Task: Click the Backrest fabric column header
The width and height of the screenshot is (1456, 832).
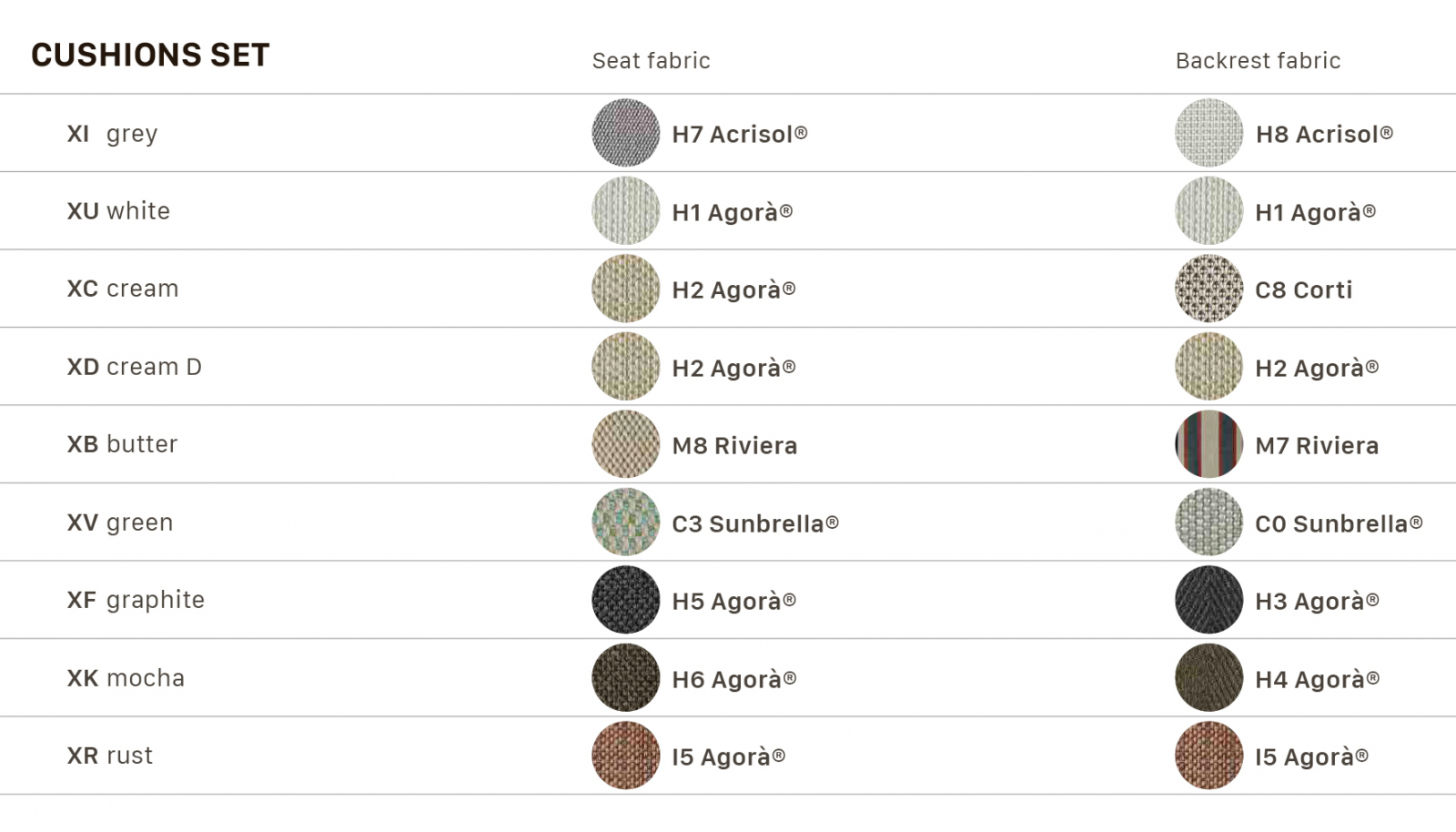Action: point(1259,61)
